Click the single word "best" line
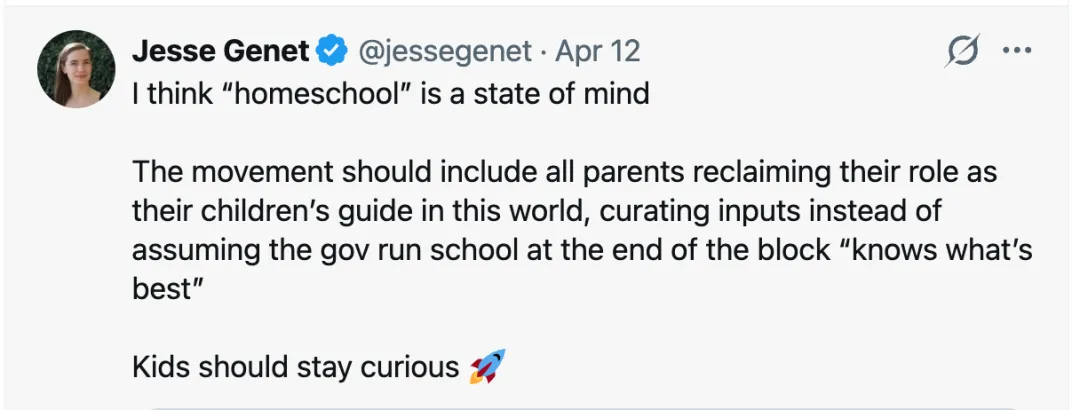The height and width of the screenshot is (410, 1080). (161, 289)
